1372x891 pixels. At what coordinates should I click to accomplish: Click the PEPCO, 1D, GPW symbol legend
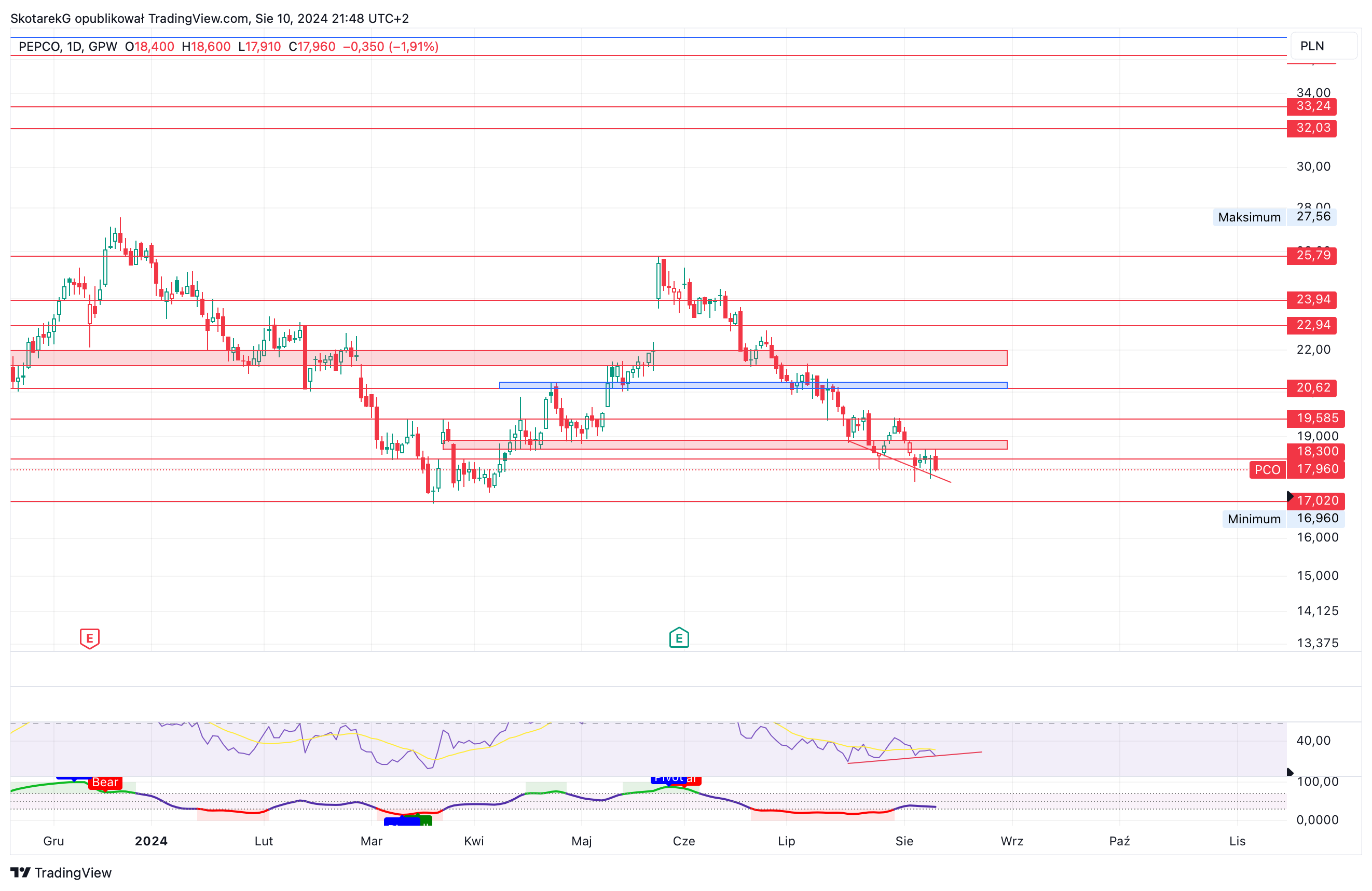[x=67, y=47]
